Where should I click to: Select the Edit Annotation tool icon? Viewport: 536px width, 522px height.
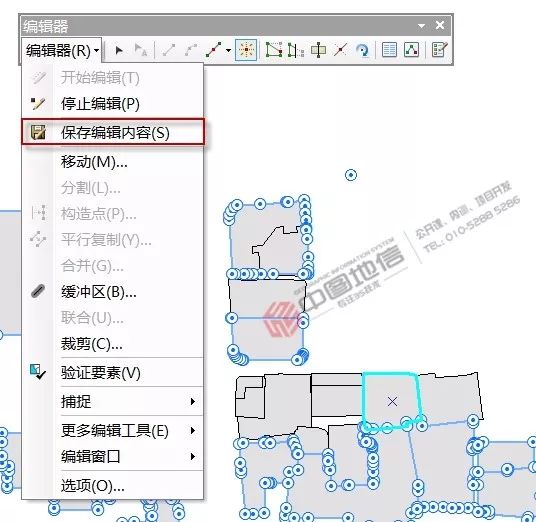pyautogui.click(x=140, y=51)
